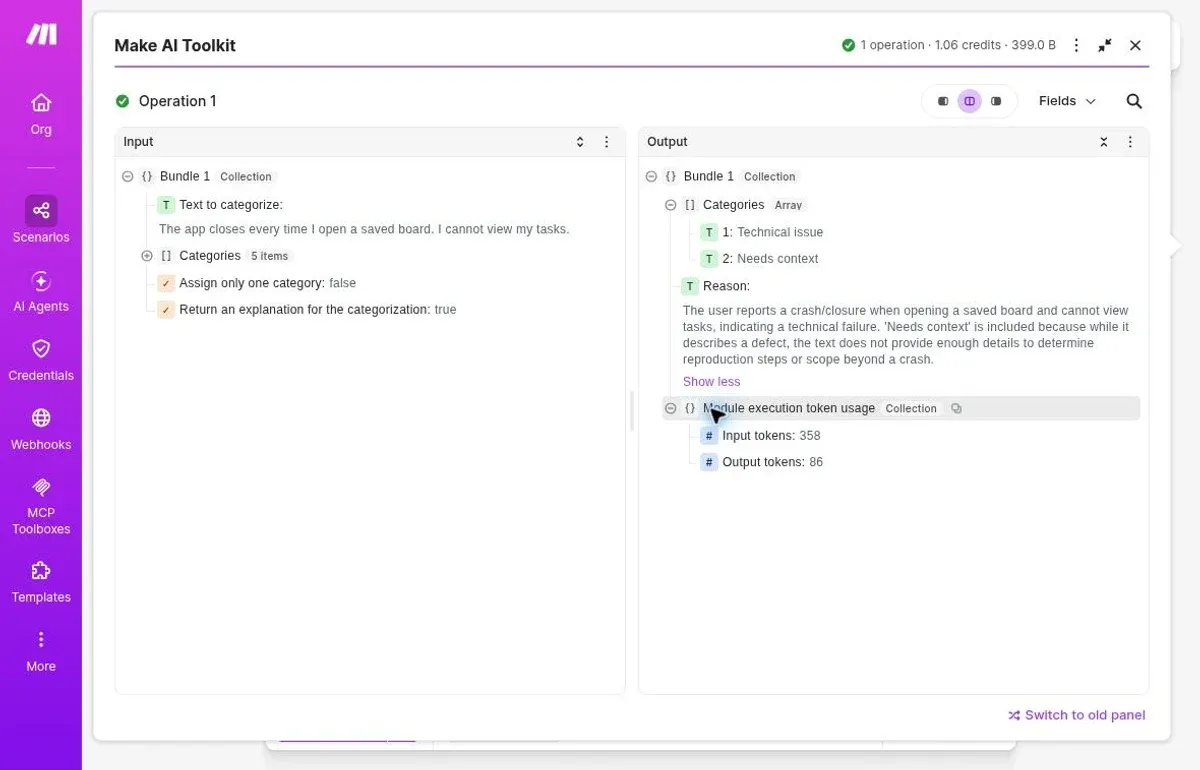Go to Scenarios in the sidebar
1200x770 pixels.
coord(41,220)
